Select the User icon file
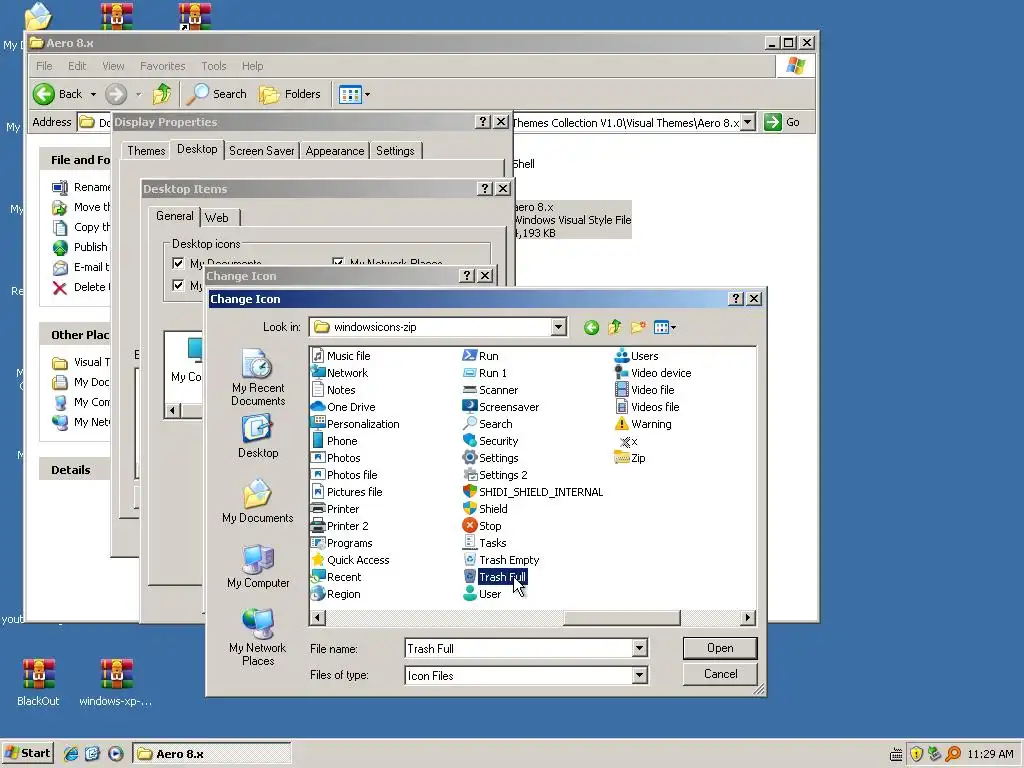 tap(483, 594)
